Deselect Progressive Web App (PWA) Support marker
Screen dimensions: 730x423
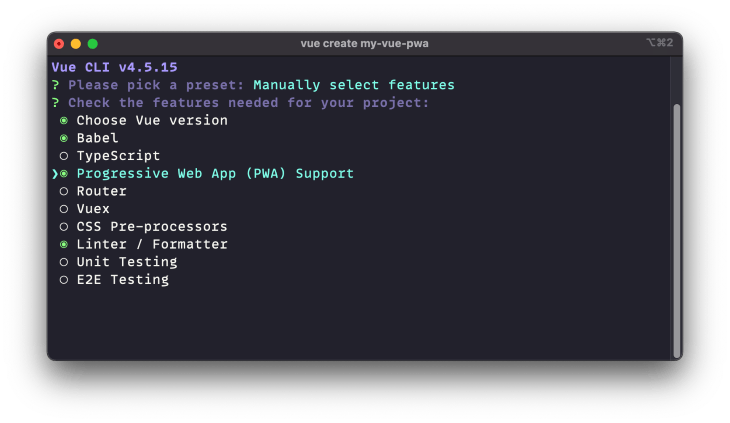64,174
